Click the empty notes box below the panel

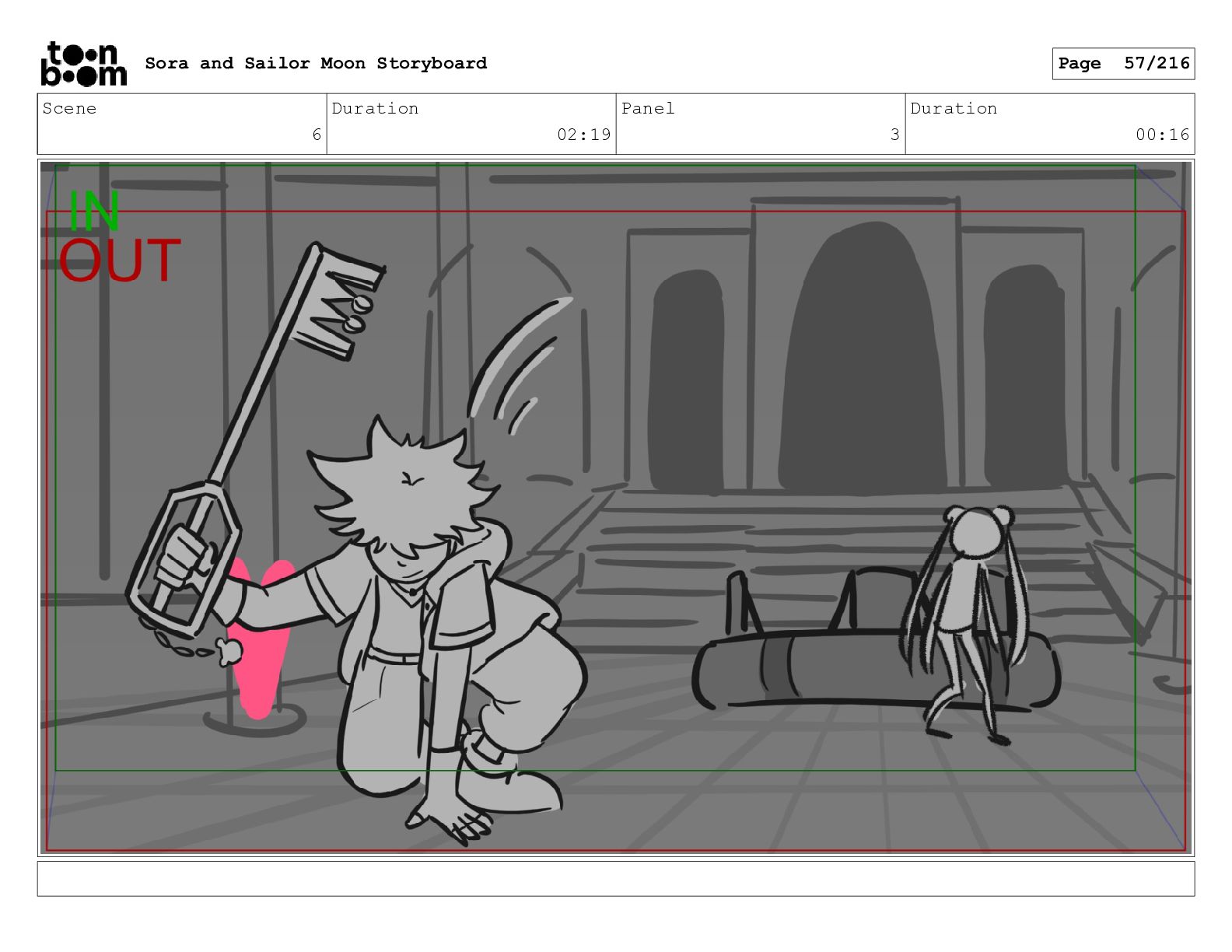point(616,879)
